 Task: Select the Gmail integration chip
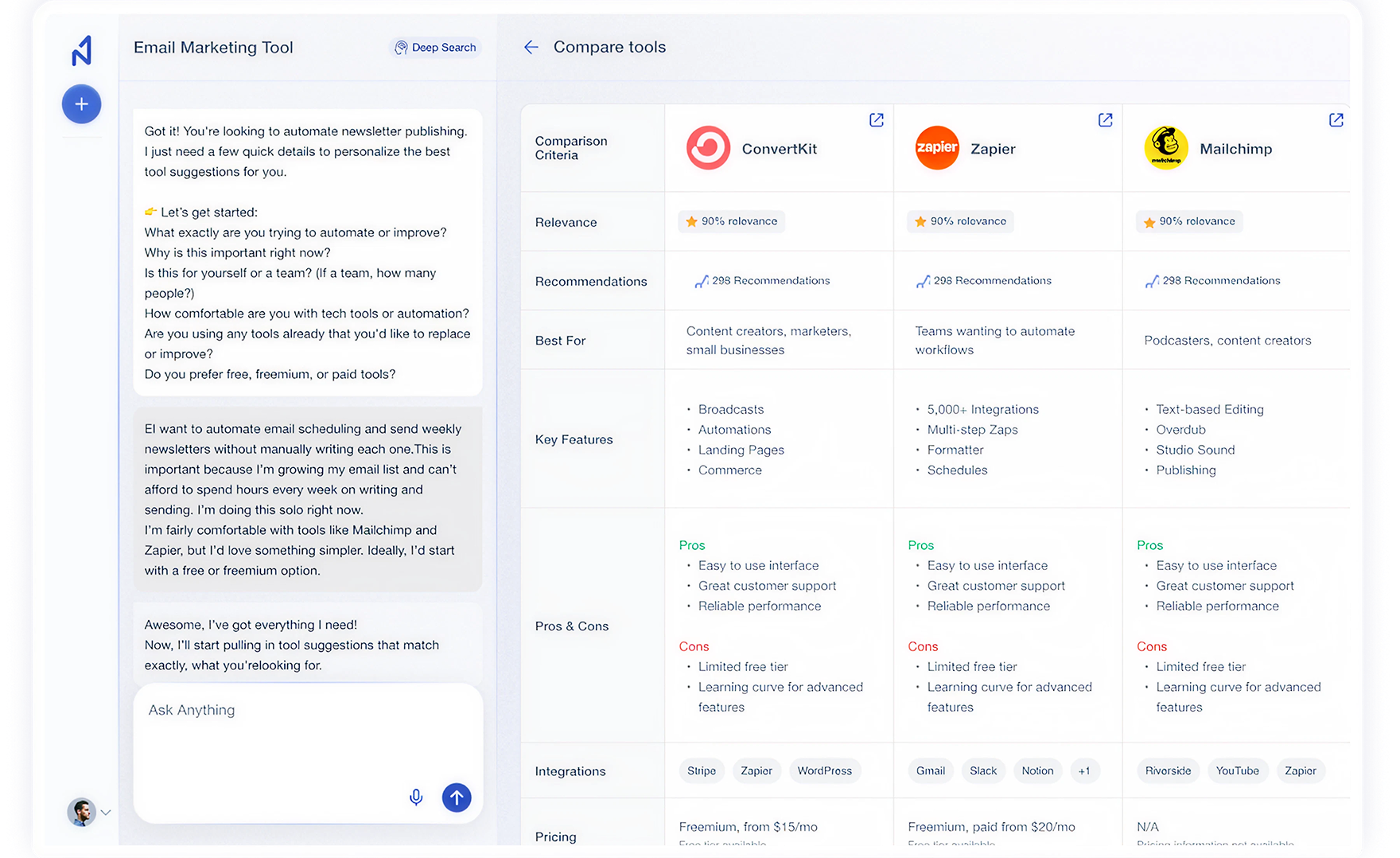tap(931, 770)
